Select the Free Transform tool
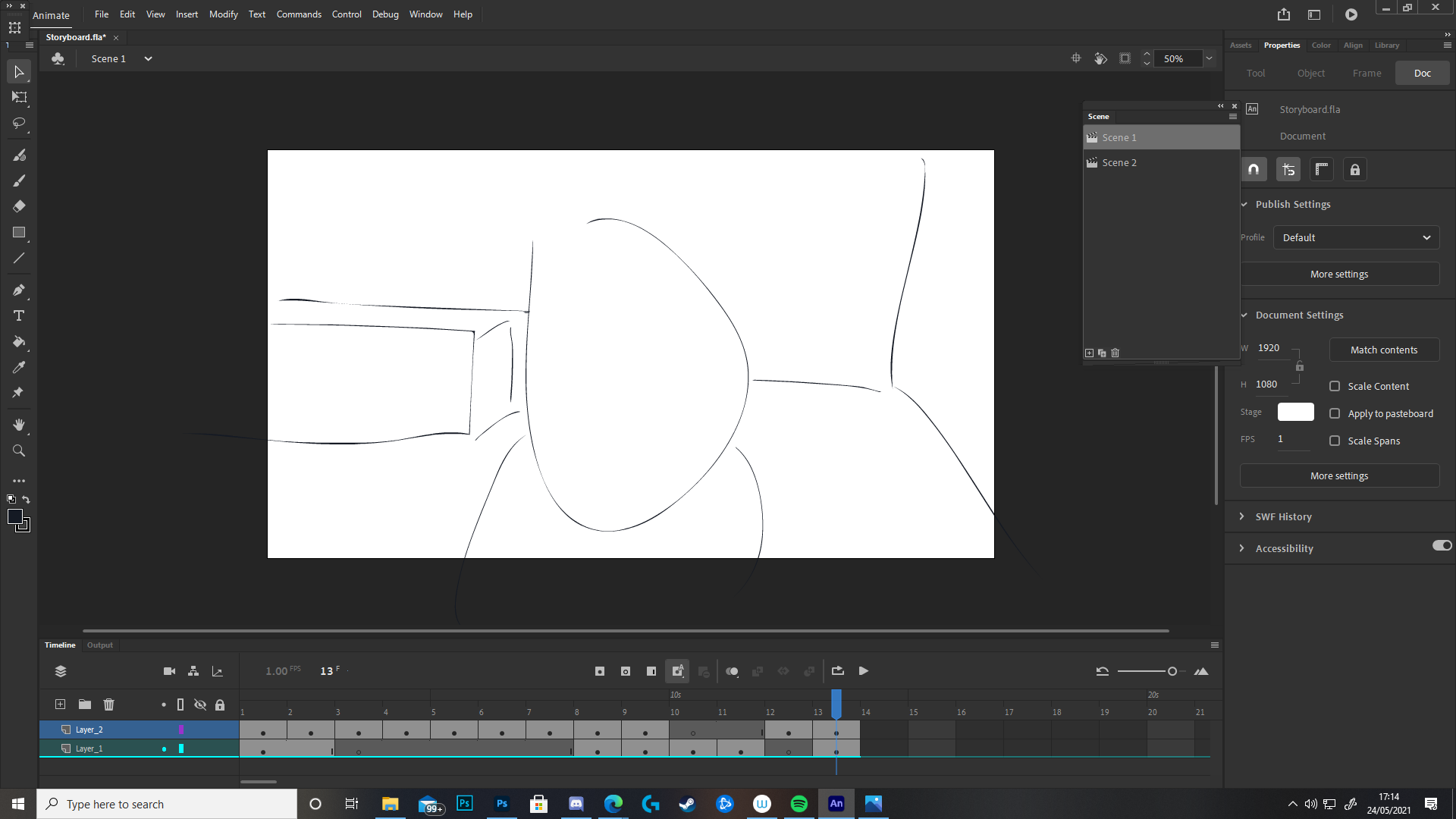Screen dimensions: 1456x819 point(19,97)
